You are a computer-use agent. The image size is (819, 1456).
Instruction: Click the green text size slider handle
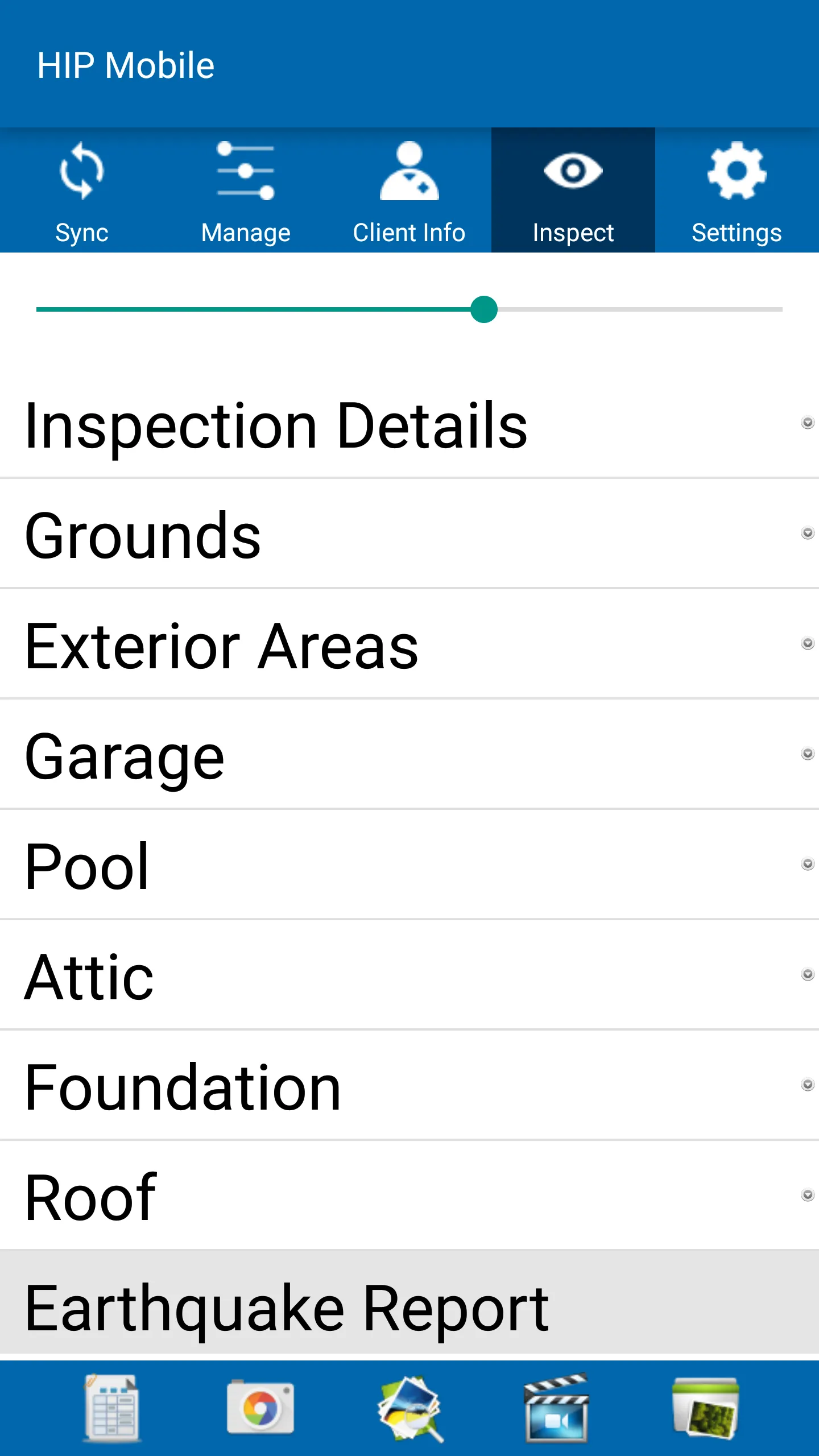coord(484,309)
